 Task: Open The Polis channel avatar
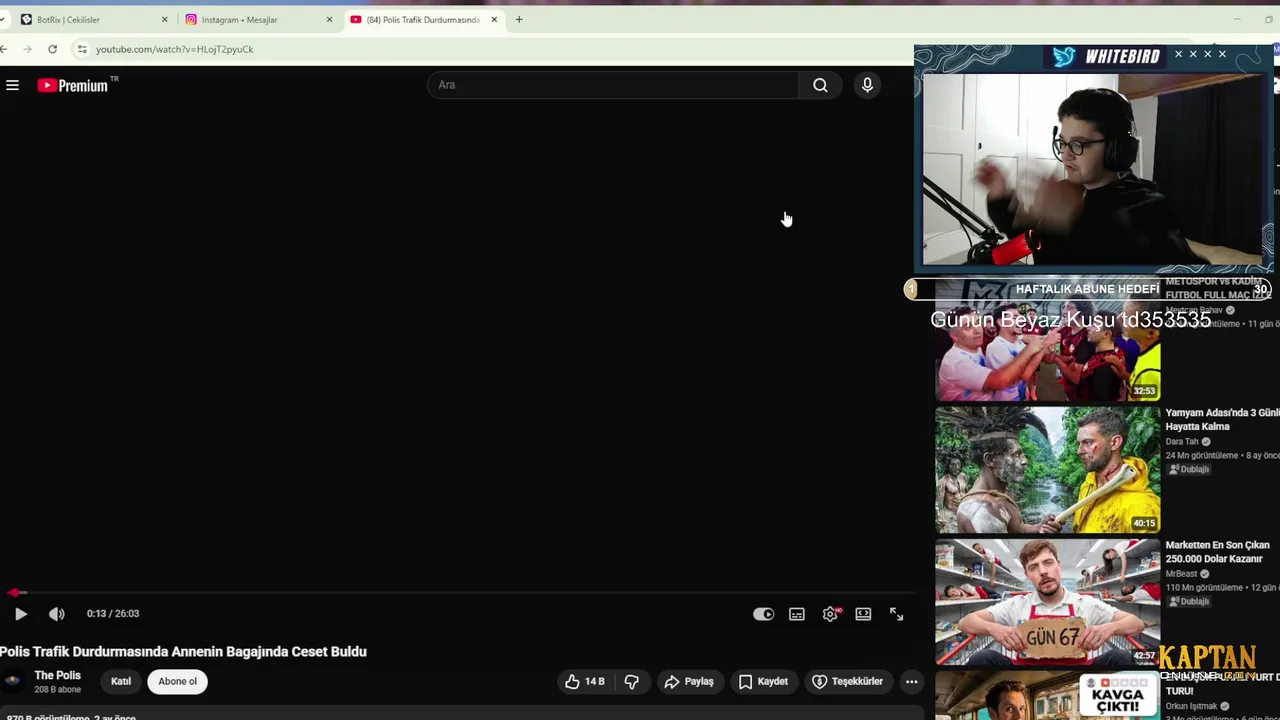pyautogui.click(x=12, y=681)
